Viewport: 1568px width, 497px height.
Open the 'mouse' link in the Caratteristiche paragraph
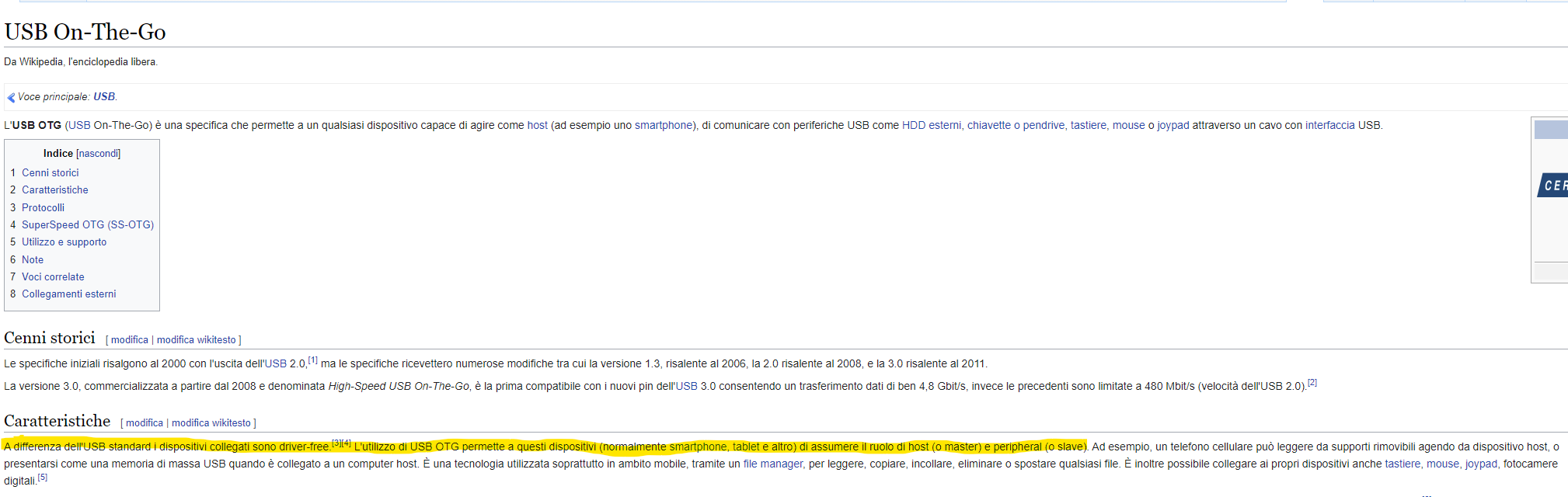(1443, 464)
